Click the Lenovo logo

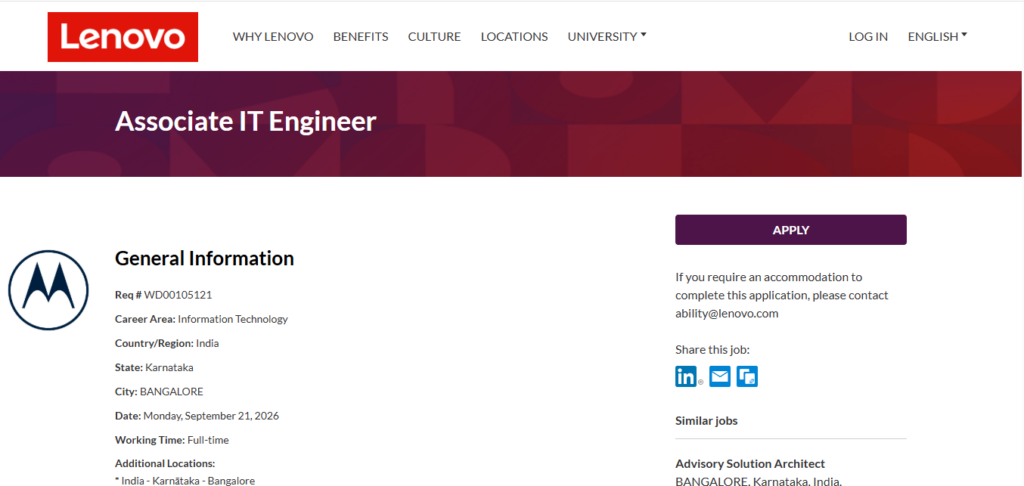point(123,37)
